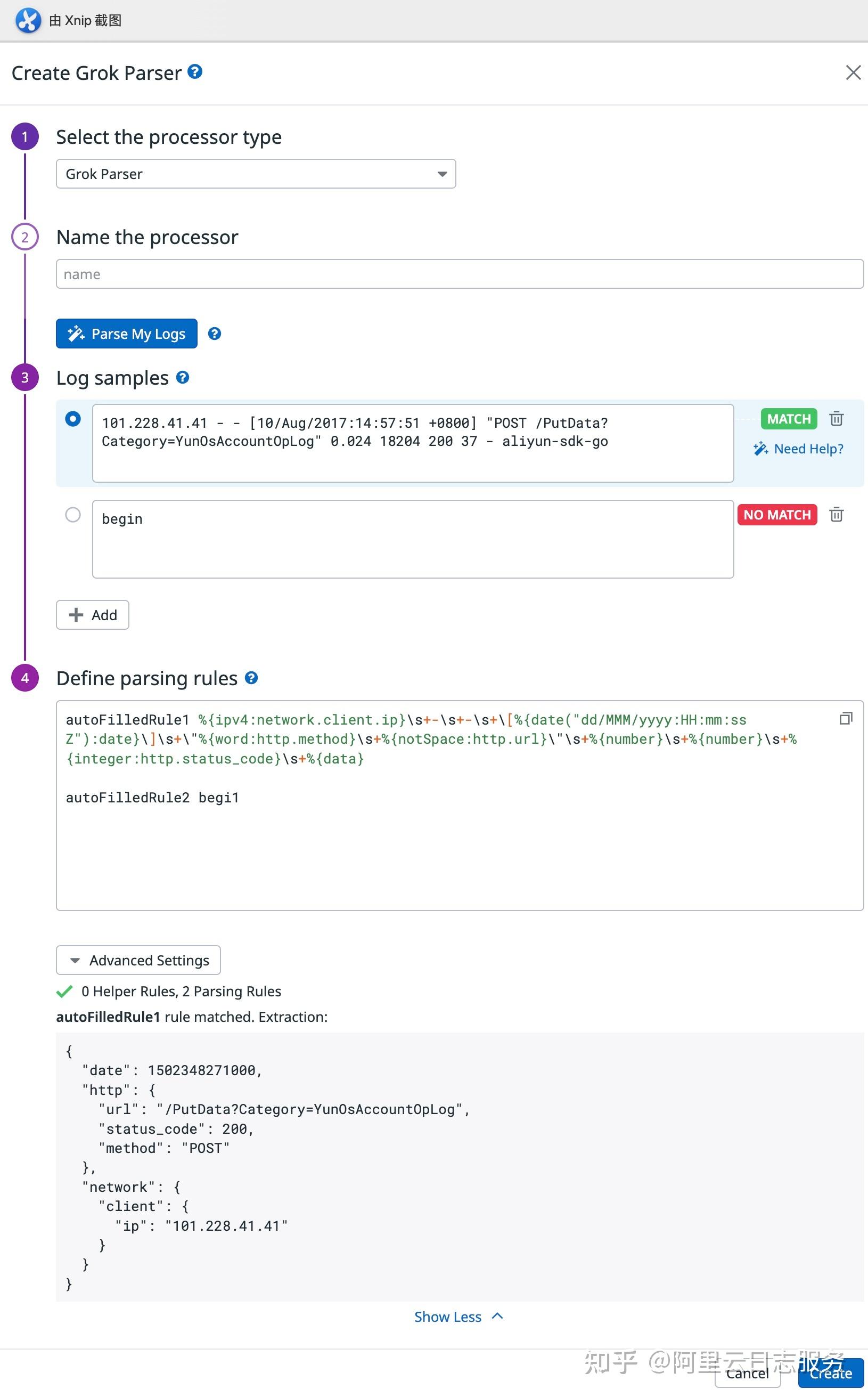Click the magic wand on Need Help?

pyautogui.click(x=760, y=449)
